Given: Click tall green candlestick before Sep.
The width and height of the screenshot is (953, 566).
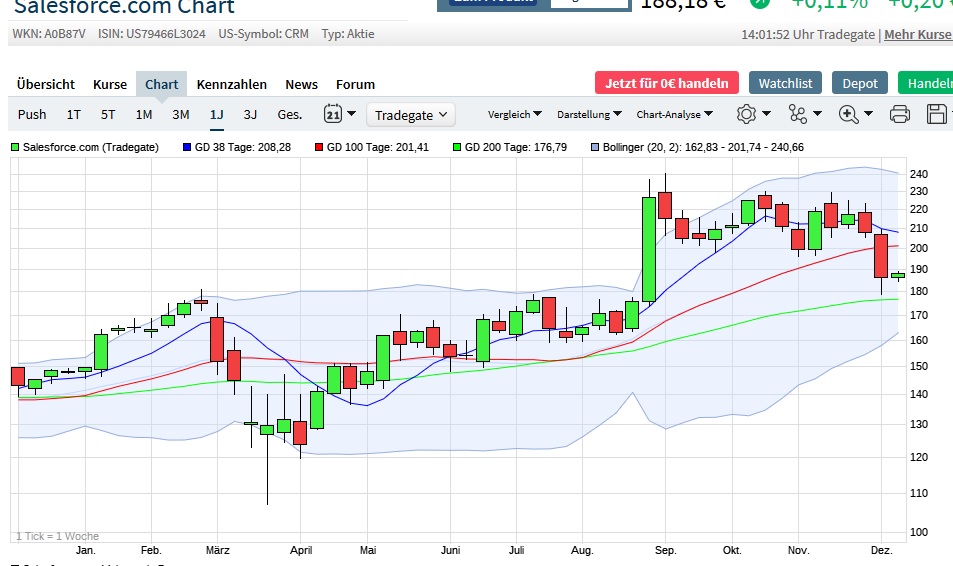Looking at the screenshot, I should [x=649, y=249].
